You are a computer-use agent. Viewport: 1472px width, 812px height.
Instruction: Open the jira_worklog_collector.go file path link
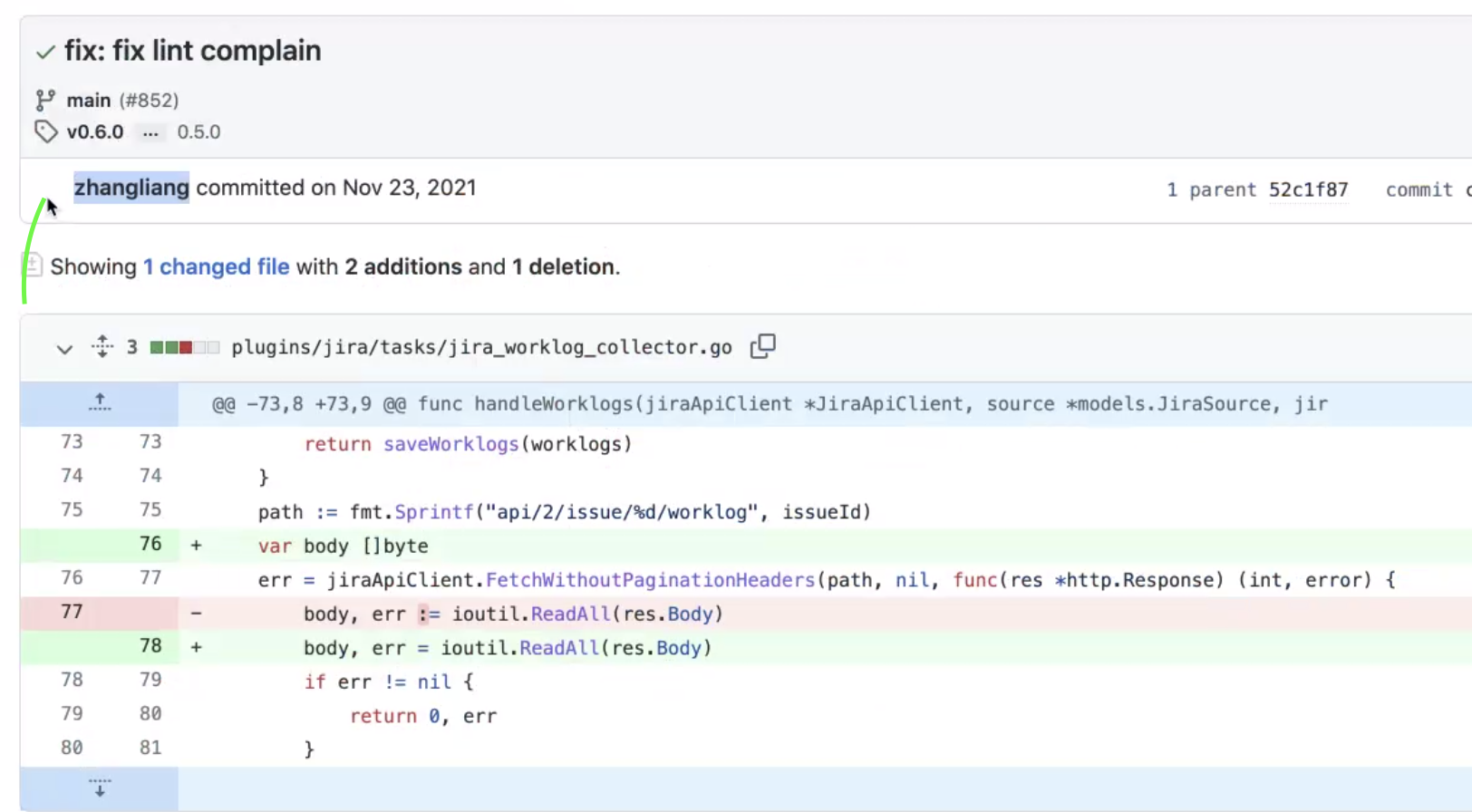[481, 347]
